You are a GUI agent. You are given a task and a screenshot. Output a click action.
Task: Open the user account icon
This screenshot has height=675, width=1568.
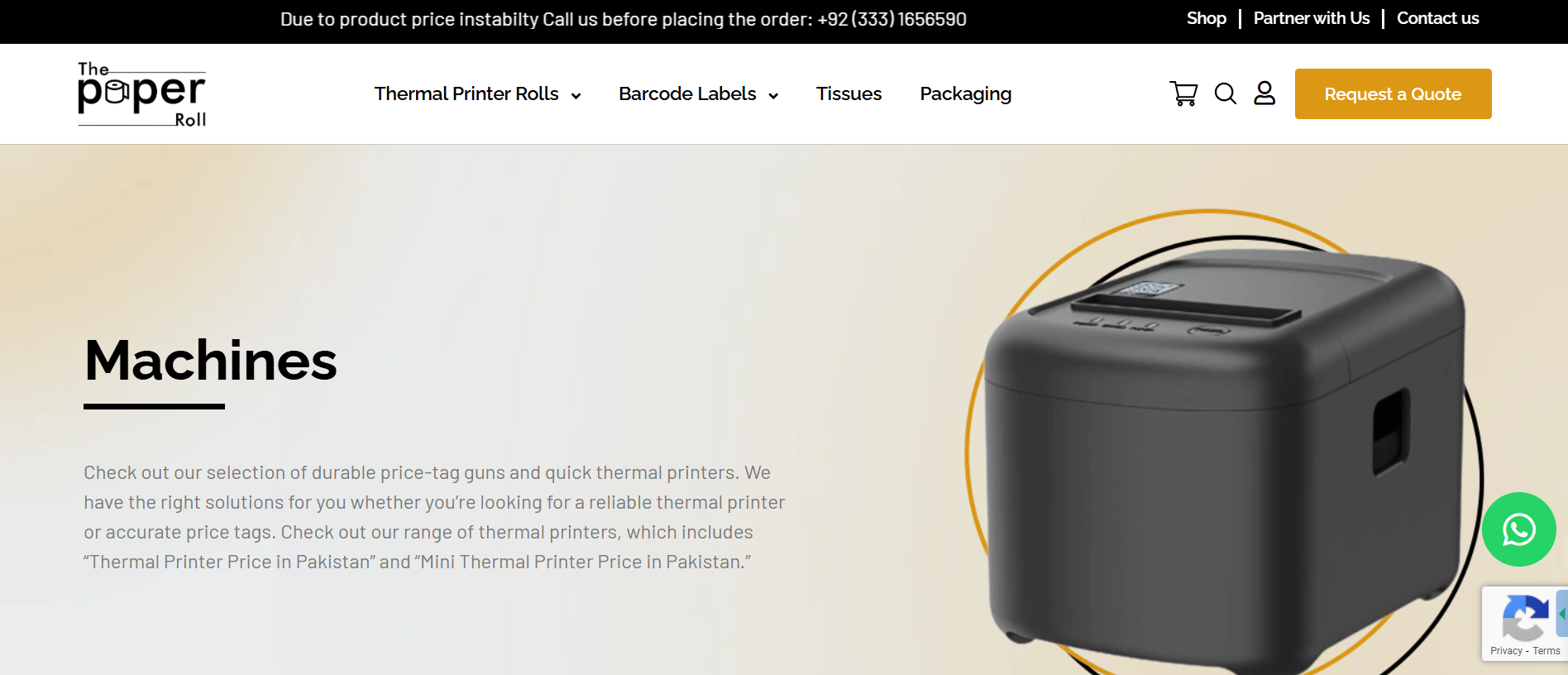pyautogui.click(x=1264, y=93)
